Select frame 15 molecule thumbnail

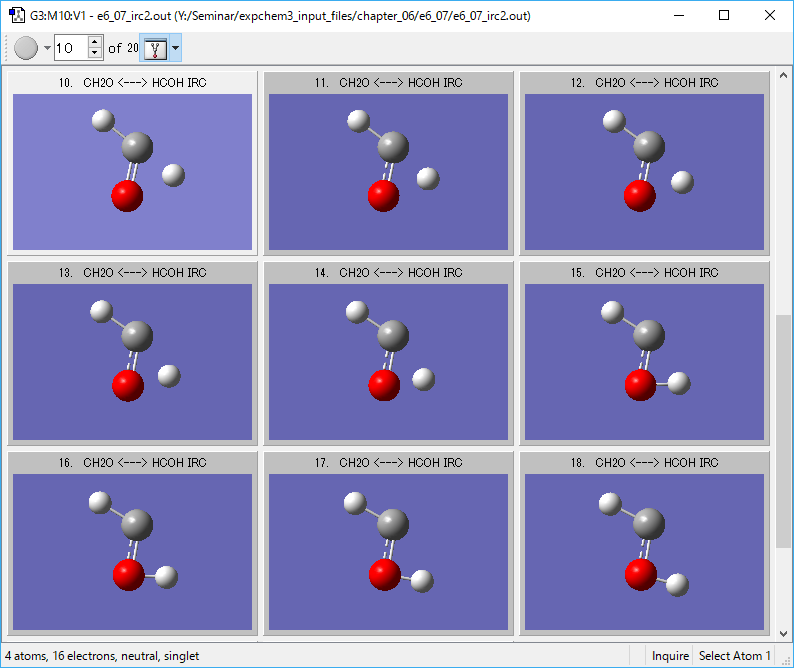(644, 362)
